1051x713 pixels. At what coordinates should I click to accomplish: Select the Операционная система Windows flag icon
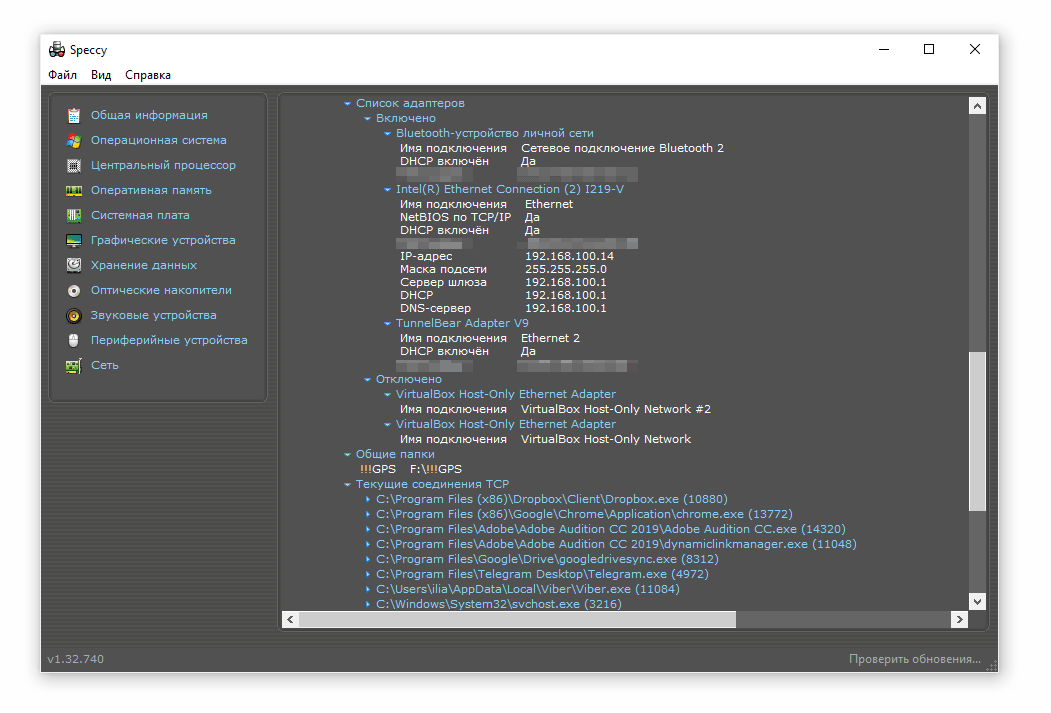pyautogui.click(x=74, y=140)
